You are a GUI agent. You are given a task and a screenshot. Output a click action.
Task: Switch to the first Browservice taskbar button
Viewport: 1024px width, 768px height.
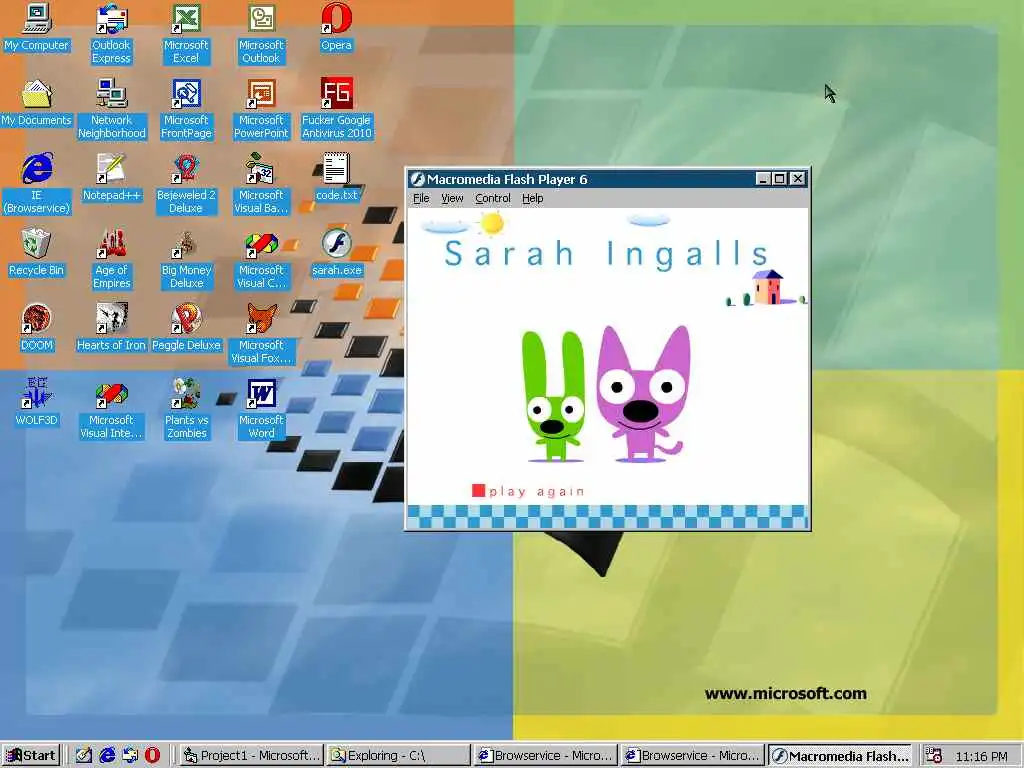[x=546, y=756]
